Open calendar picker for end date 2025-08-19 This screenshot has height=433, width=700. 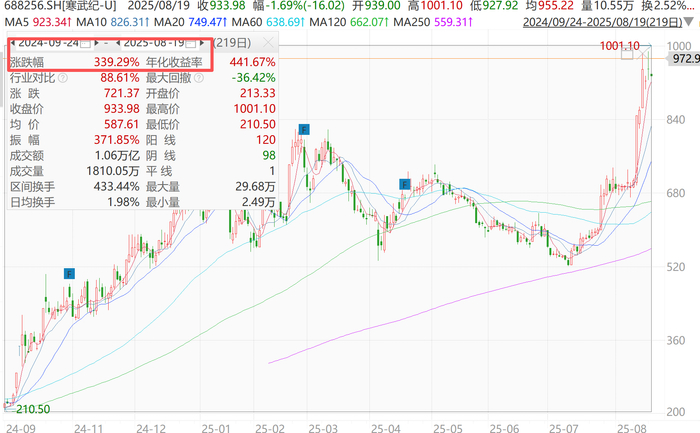(191, 43)
